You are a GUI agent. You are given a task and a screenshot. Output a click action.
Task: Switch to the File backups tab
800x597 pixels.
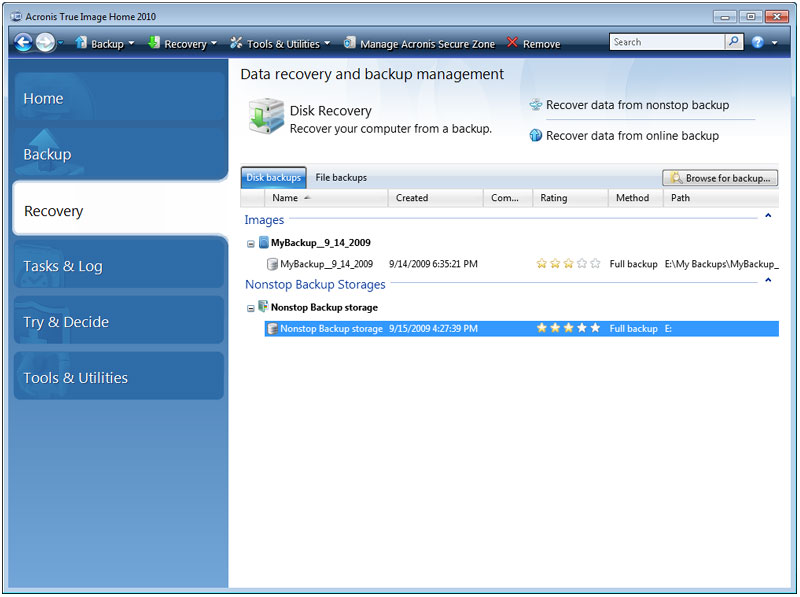coord(341,178)
